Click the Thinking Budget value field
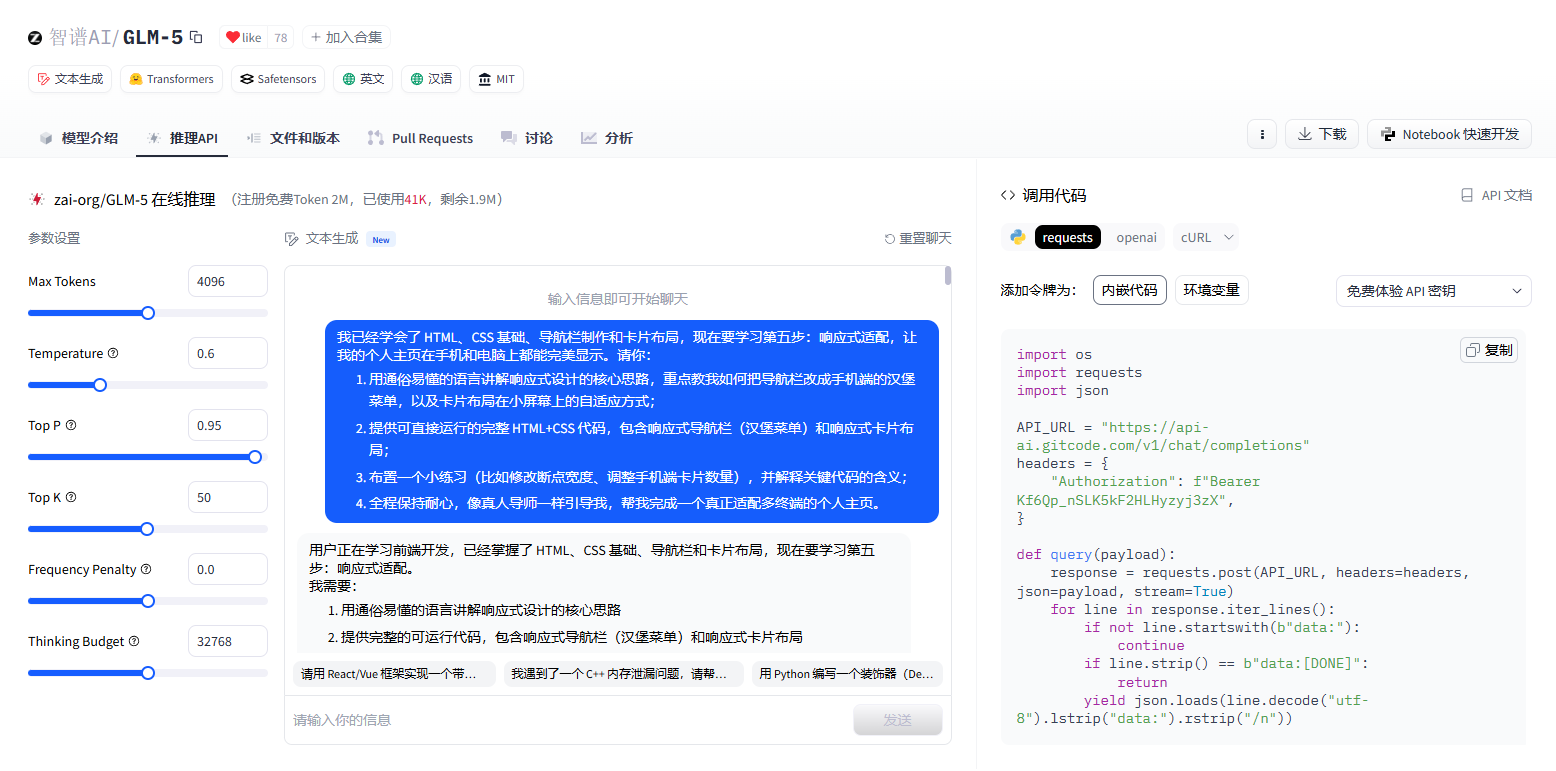The width and height of the screenshot is (1556, 771). point(228,641)
